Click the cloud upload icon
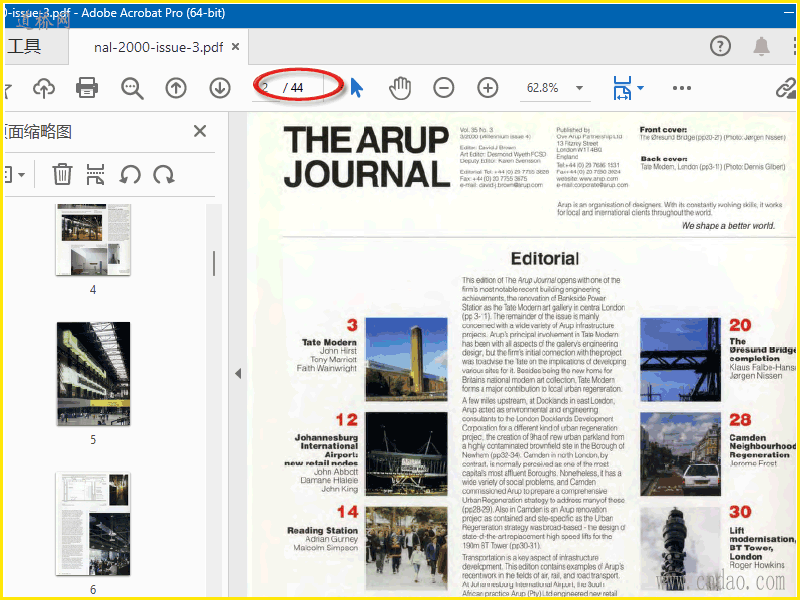 coord(44,88)
